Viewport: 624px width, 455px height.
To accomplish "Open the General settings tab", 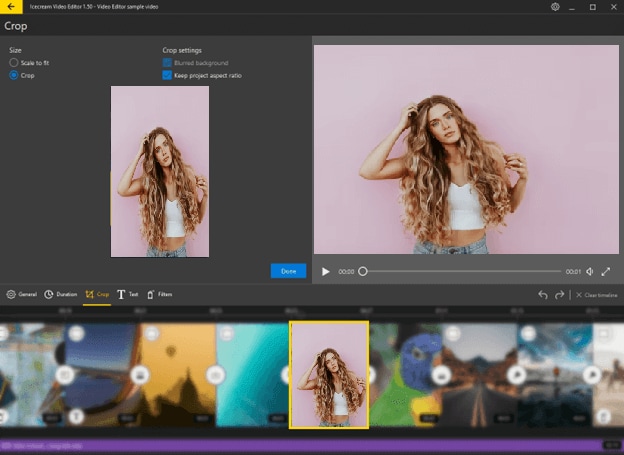I will pyautogui.click(x=22, y=295).
